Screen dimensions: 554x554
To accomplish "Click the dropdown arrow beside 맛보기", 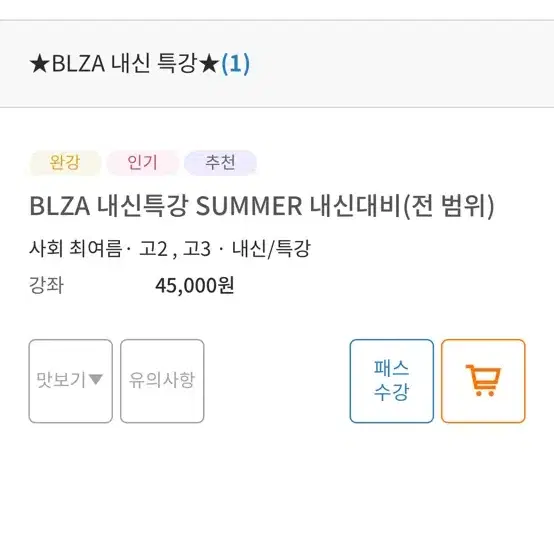I will 95,380.
